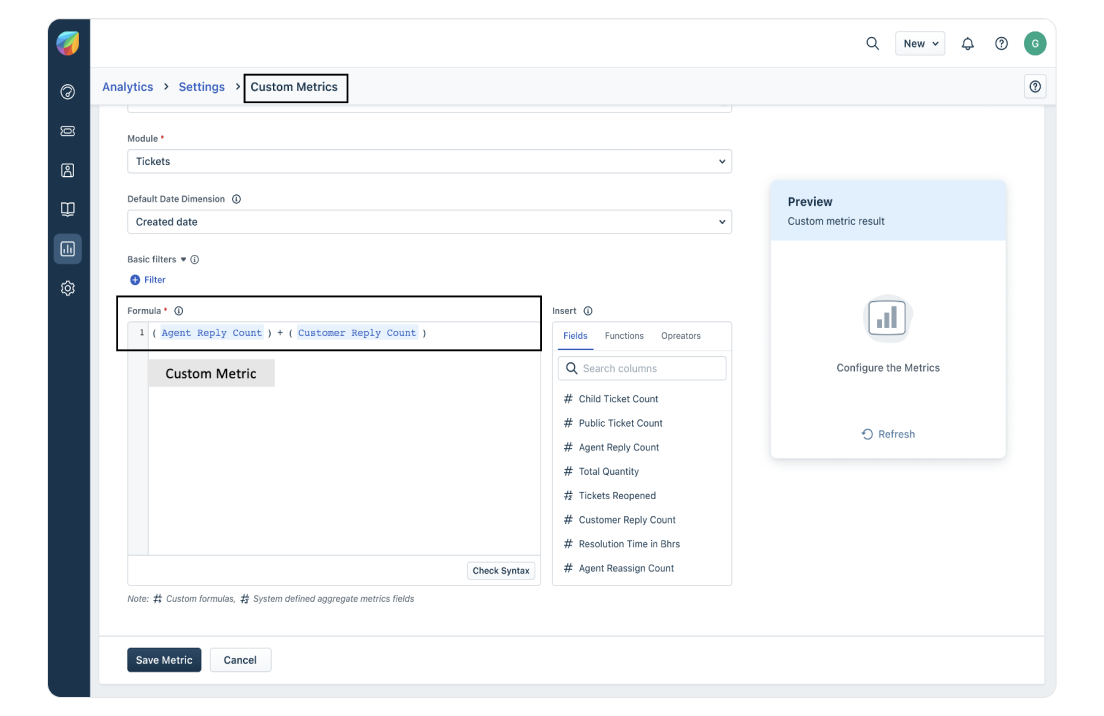Screen dimensions: 1104x716
Task: Click the search magnifier icon
Action: [872, 43]
